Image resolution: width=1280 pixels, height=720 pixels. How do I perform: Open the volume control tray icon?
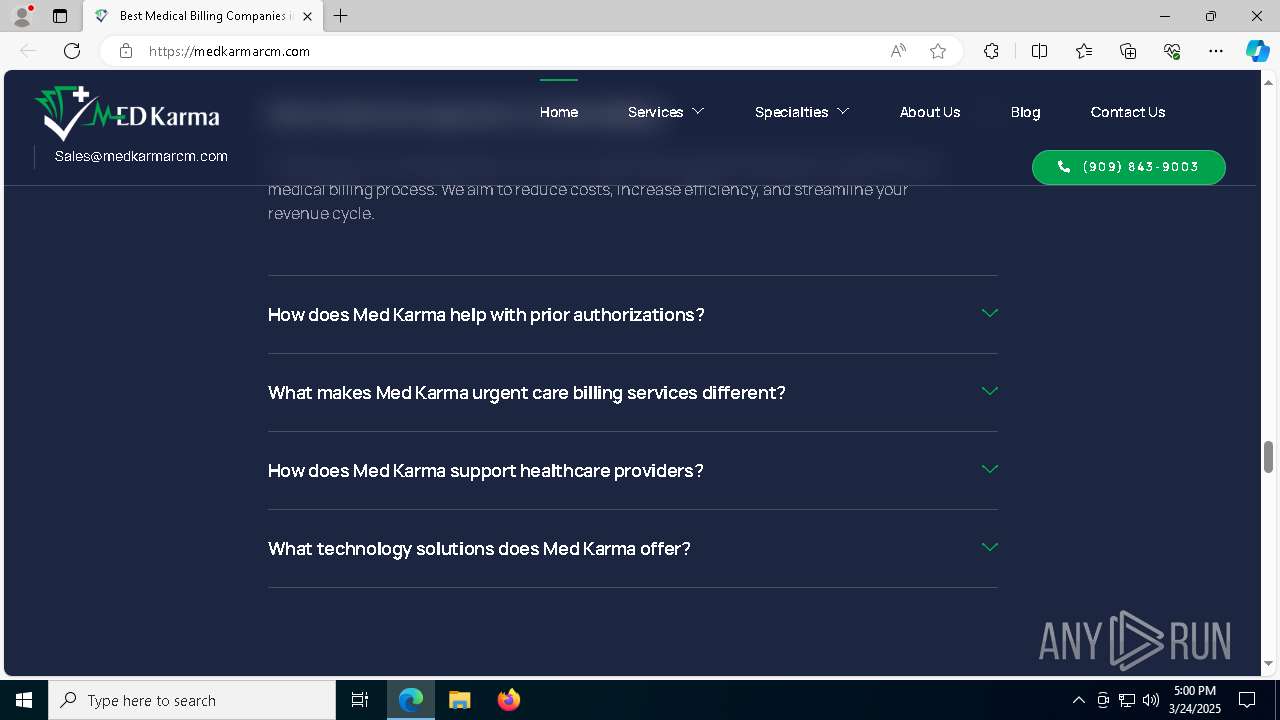1151,700
